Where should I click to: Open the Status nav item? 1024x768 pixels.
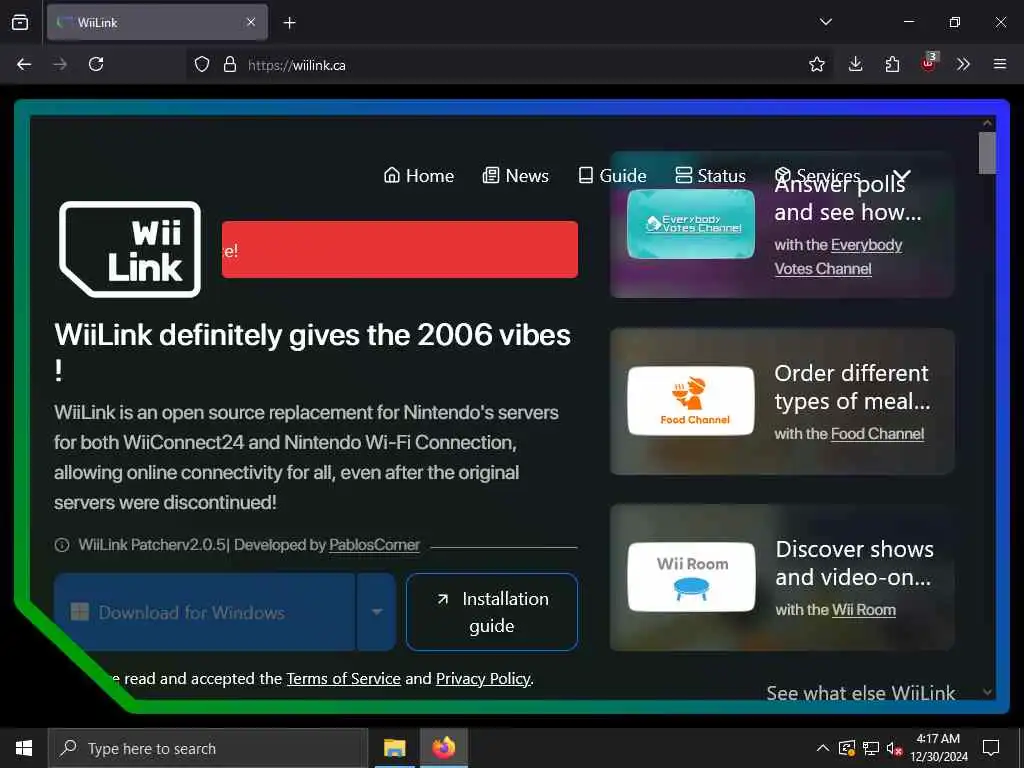(710, 176)
